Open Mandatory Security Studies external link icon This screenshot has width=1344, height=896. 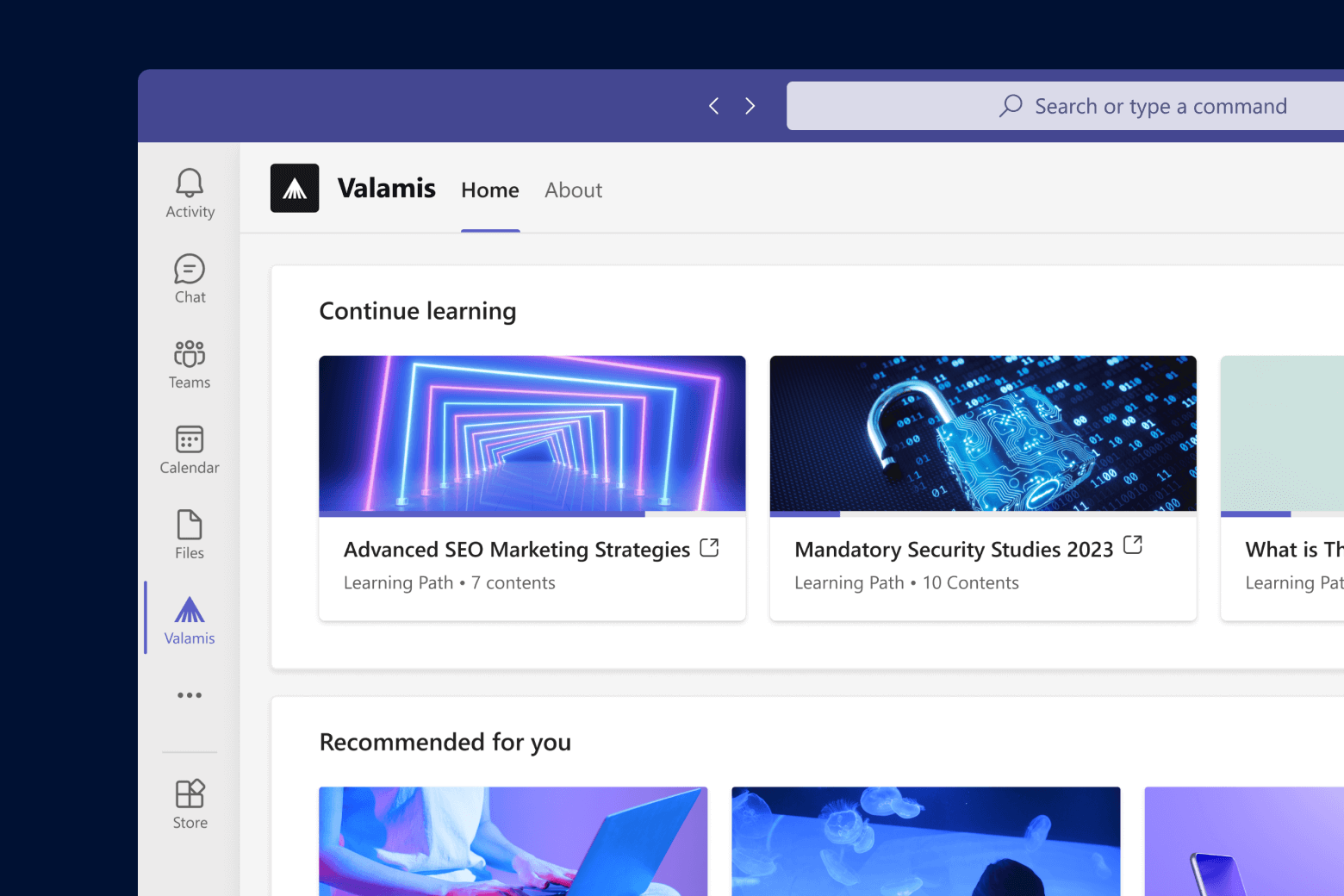click(1133, 544)
